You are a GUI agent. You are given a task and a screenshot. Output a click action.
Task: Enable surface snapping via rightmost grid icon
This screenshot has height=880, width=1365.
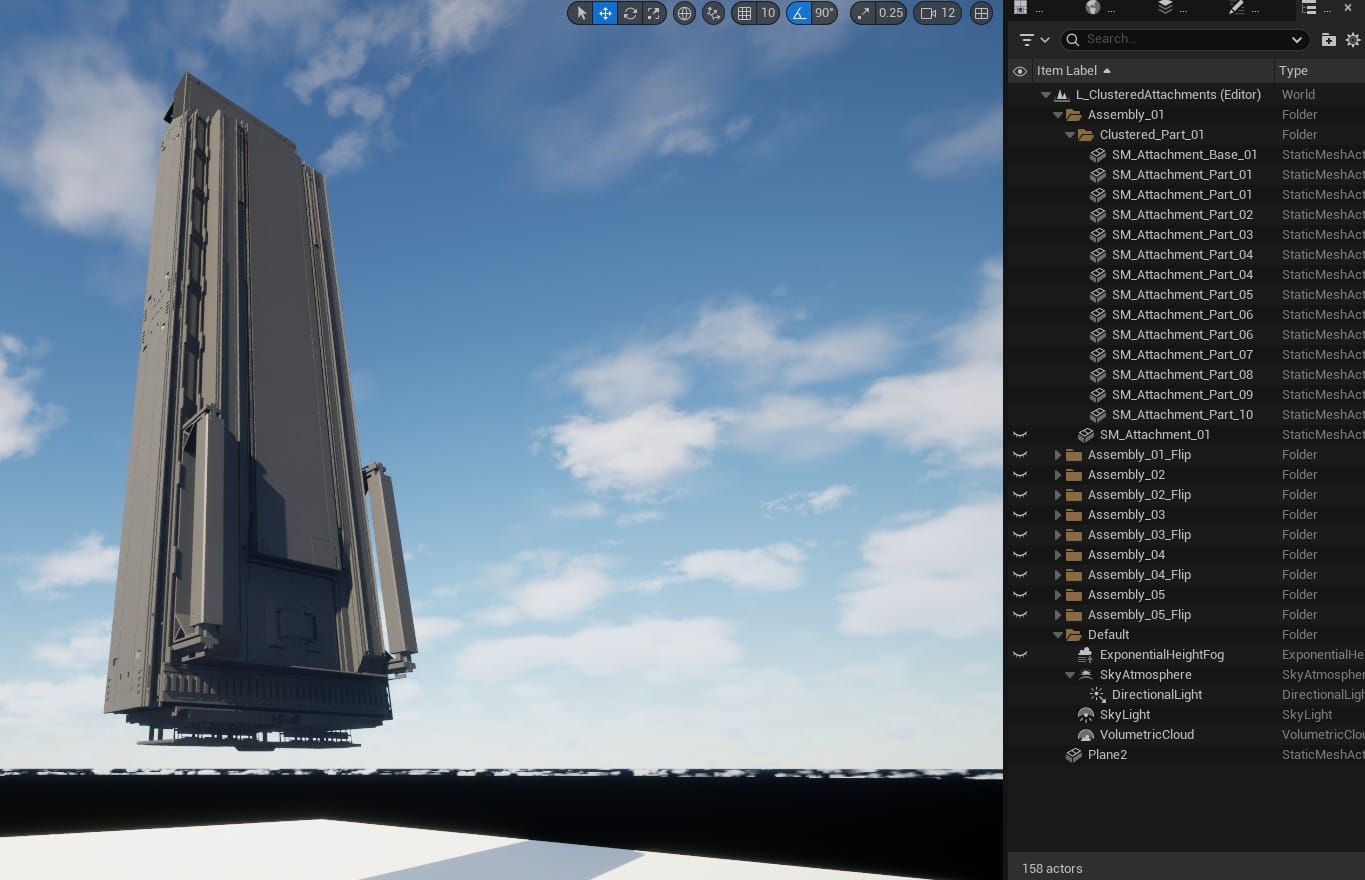coord(981,13)
